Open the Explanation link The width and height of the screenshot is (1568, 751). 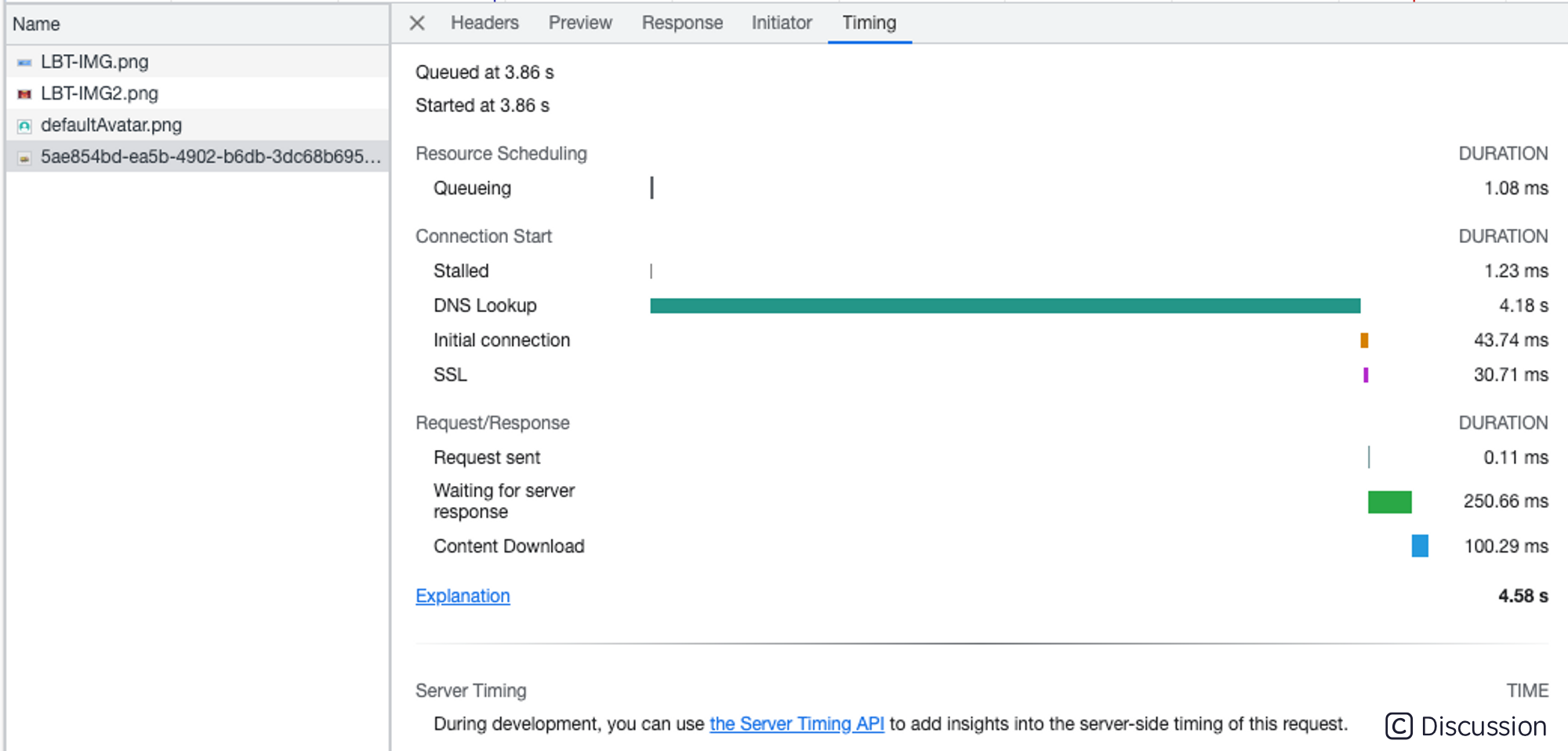(x=463, y=596)
